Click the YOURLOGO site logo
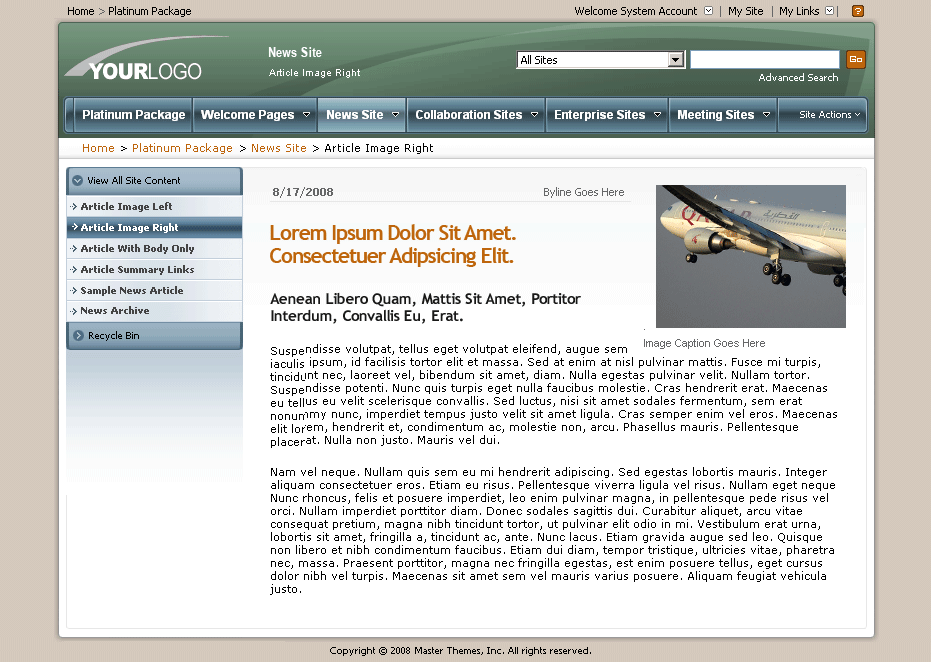The width and height of the screenshot is (931, 662). 133,66
